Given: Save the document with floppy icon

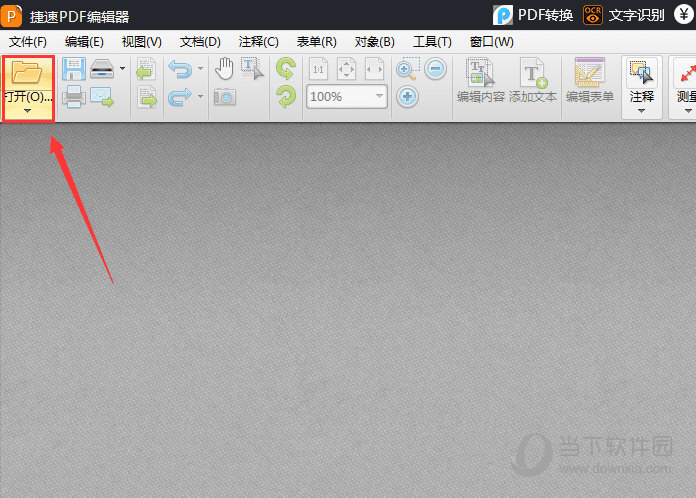Looking at the screenshot, I should (74, 69).
